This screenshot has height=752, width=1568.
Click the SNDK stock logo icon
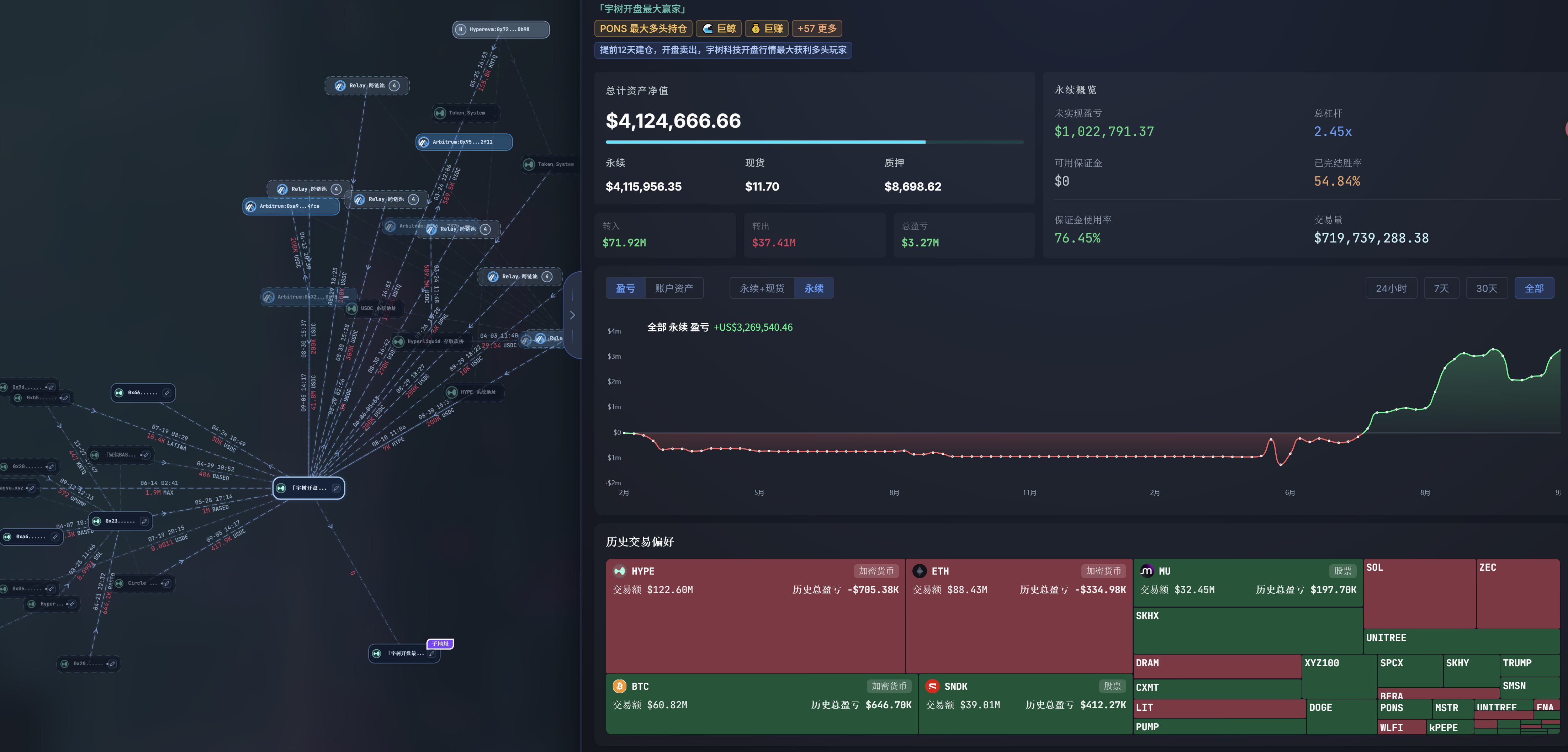(x=932, y=686)
